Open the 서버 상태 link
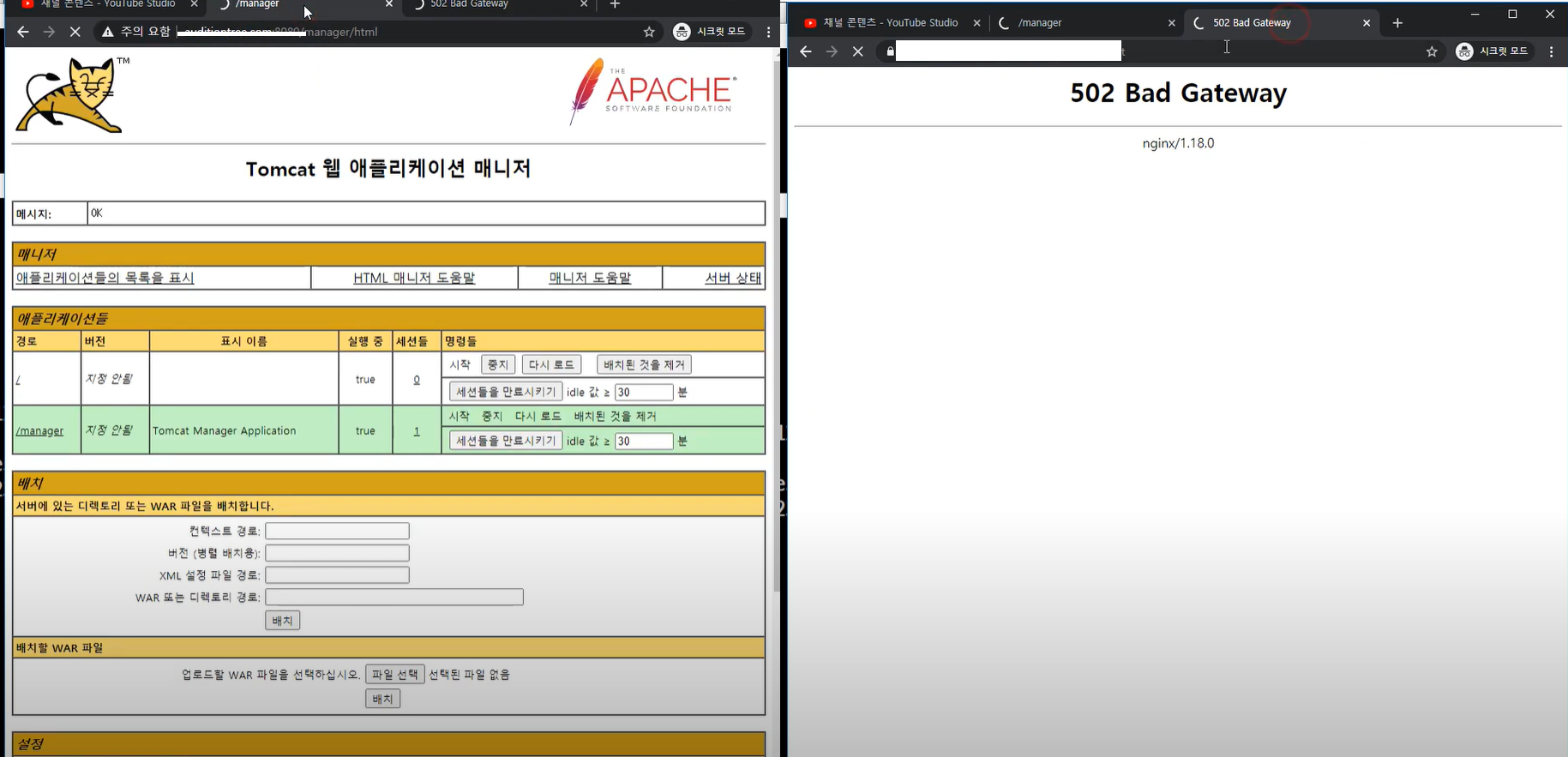The image size is (1568, 757). (733, 278)
